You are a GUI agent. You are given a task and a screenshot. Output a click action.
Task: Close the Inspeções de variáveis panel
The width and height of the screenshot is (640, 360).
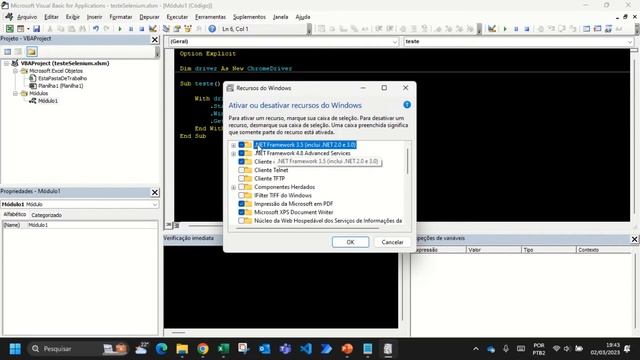click(x=634, y=239)
